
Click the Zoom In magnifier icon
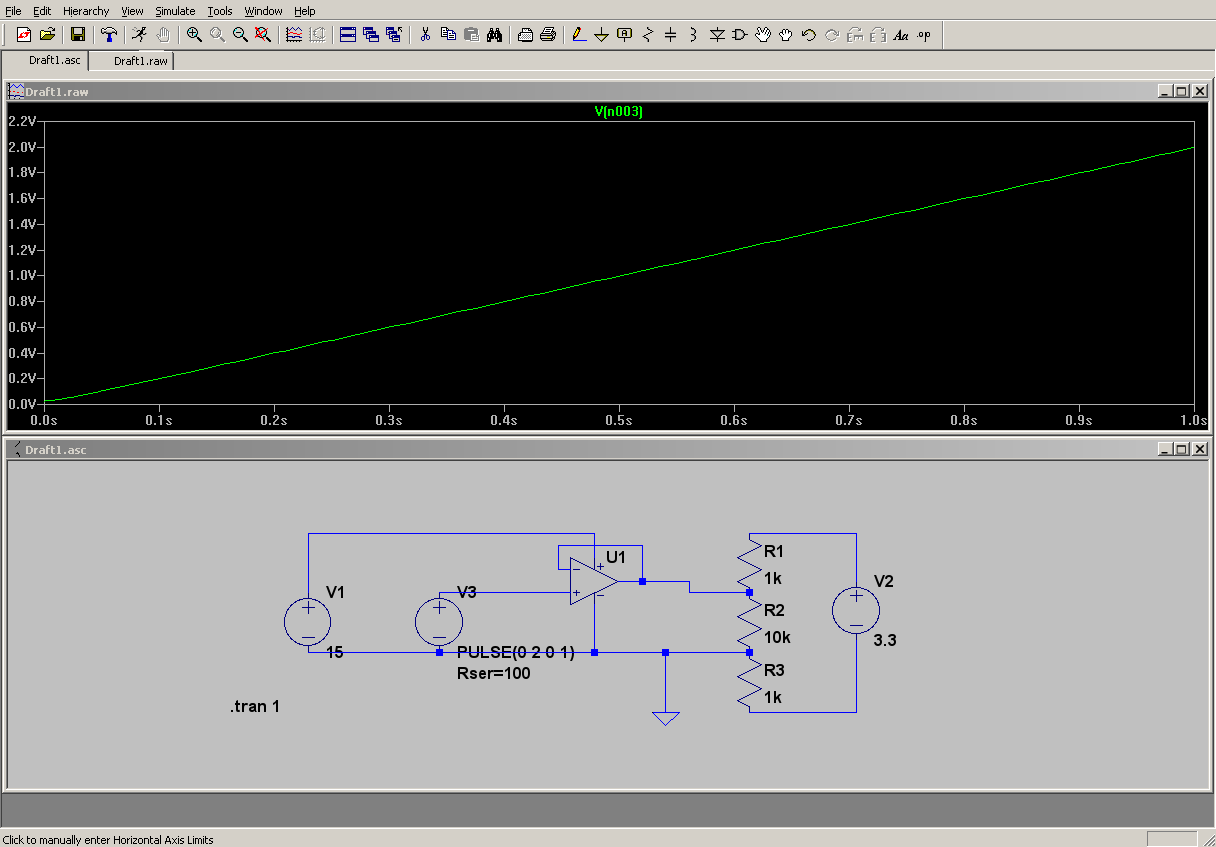point(194,35)
